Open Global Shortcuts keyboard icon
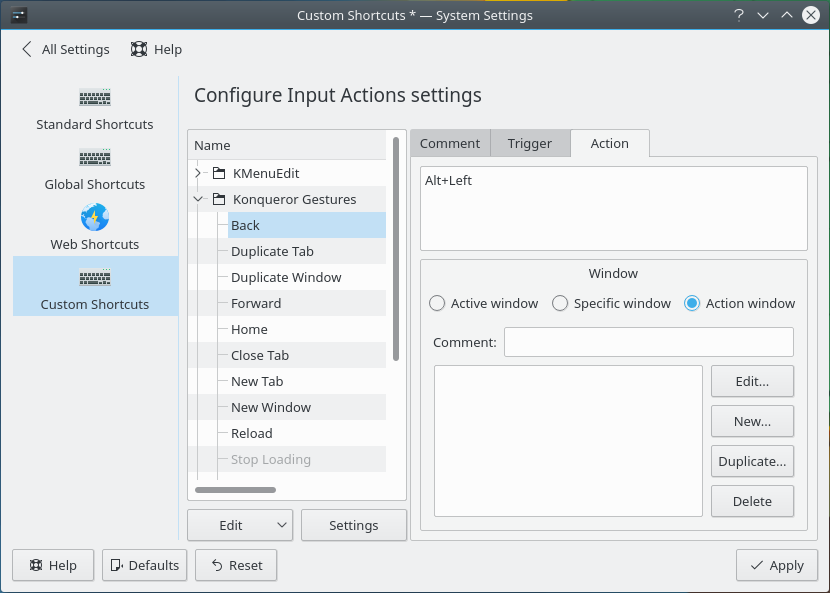Image resolution: width=830 pixels, height=593 pixels. coord(95,158)
